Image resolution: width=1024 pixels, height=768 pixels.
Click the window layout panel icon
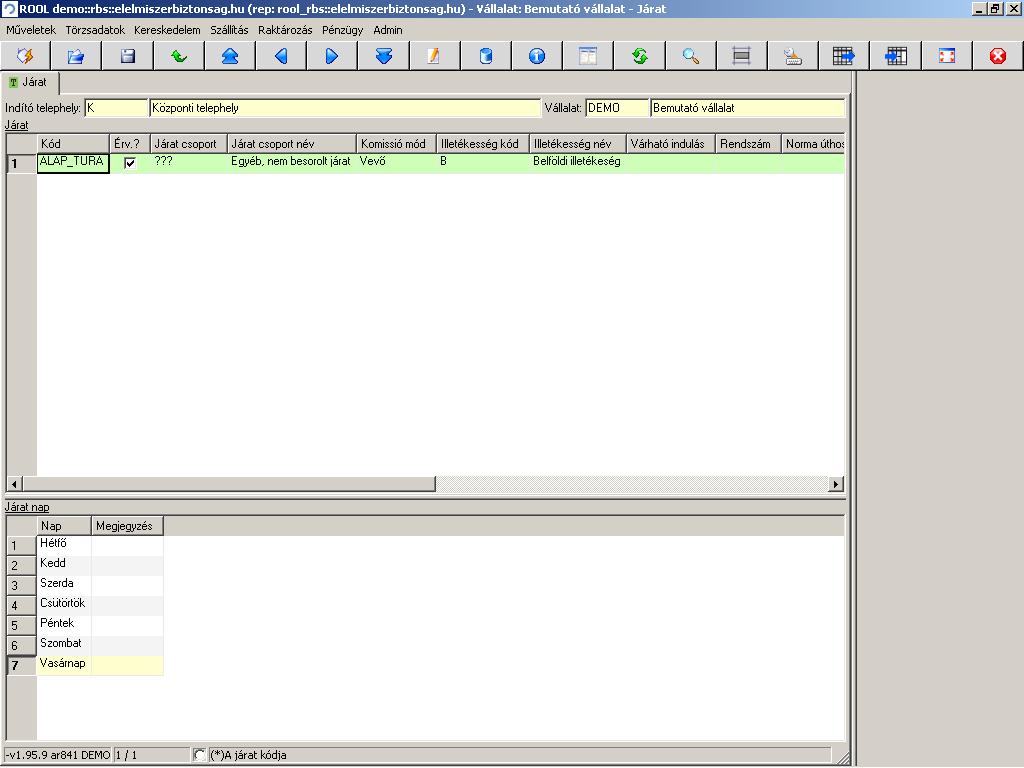[x=588, y=56]
